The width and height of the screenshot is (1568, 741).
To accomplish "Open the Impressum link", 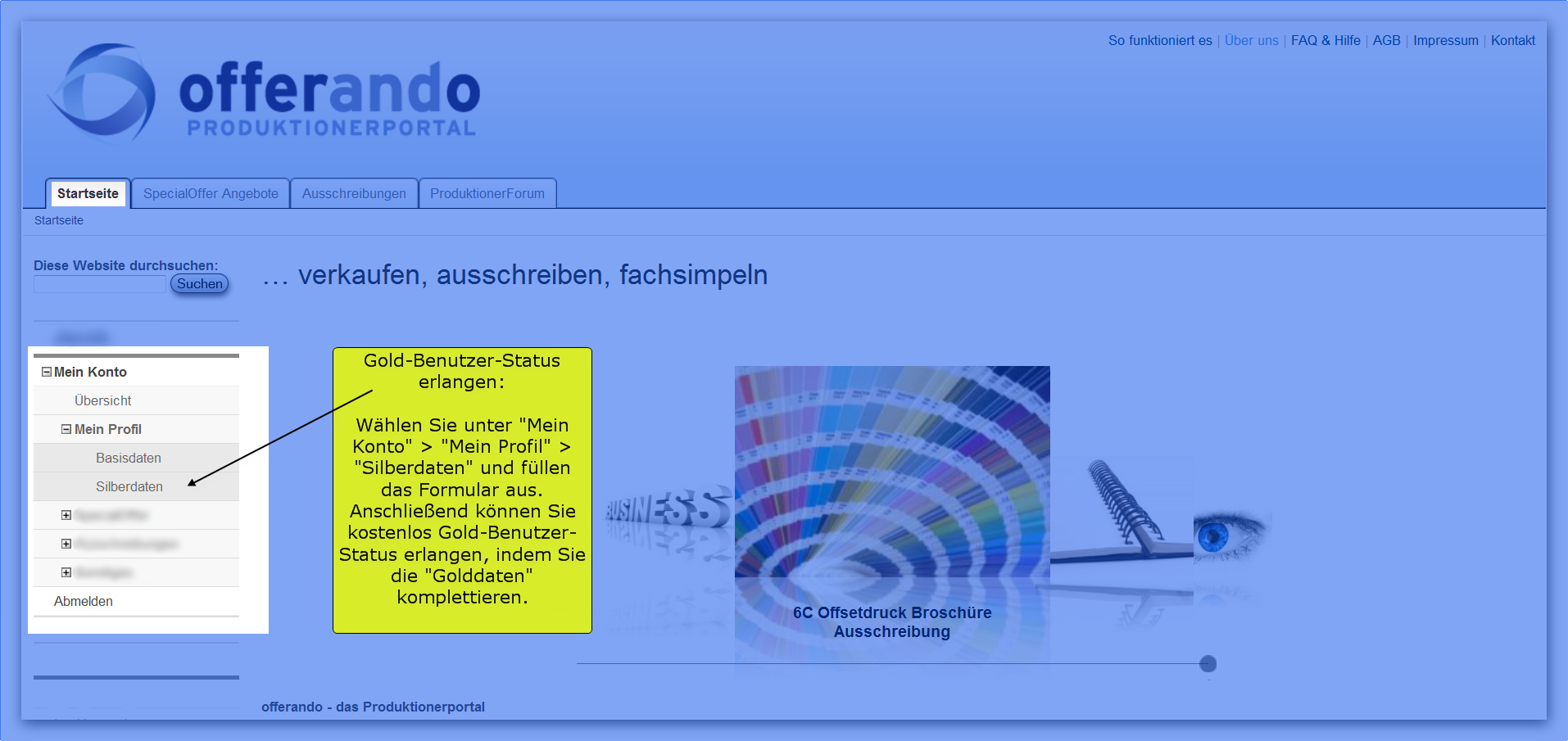I will click(1445, 40).
